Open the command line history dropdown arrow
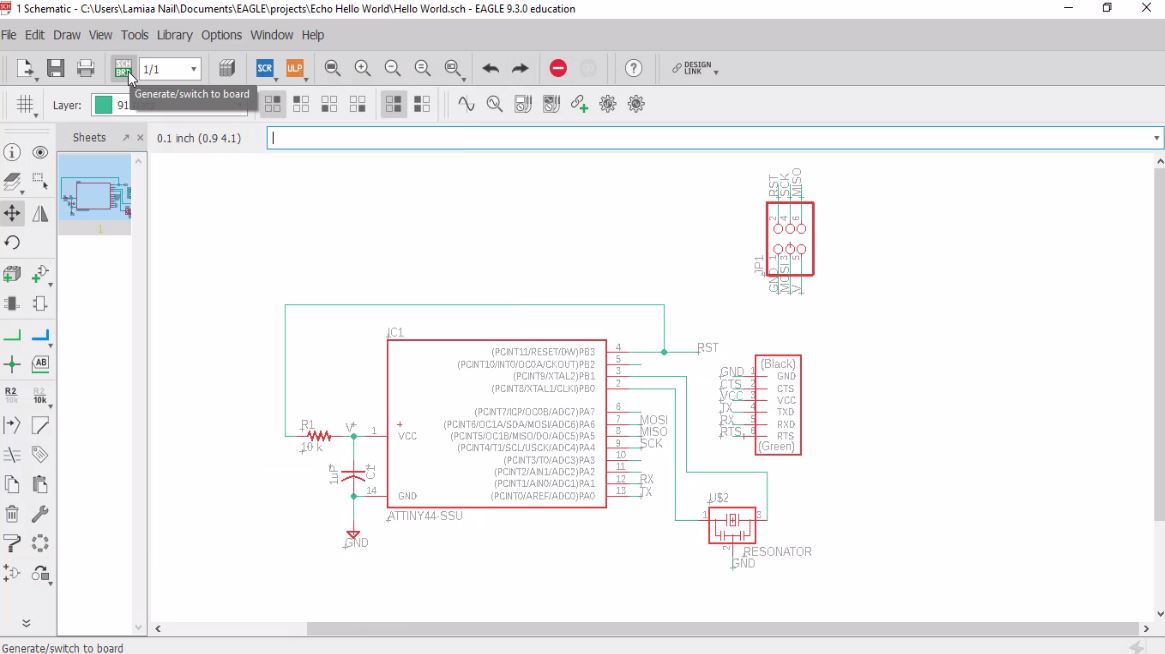1165x654 pixels. click(1156, 138)
